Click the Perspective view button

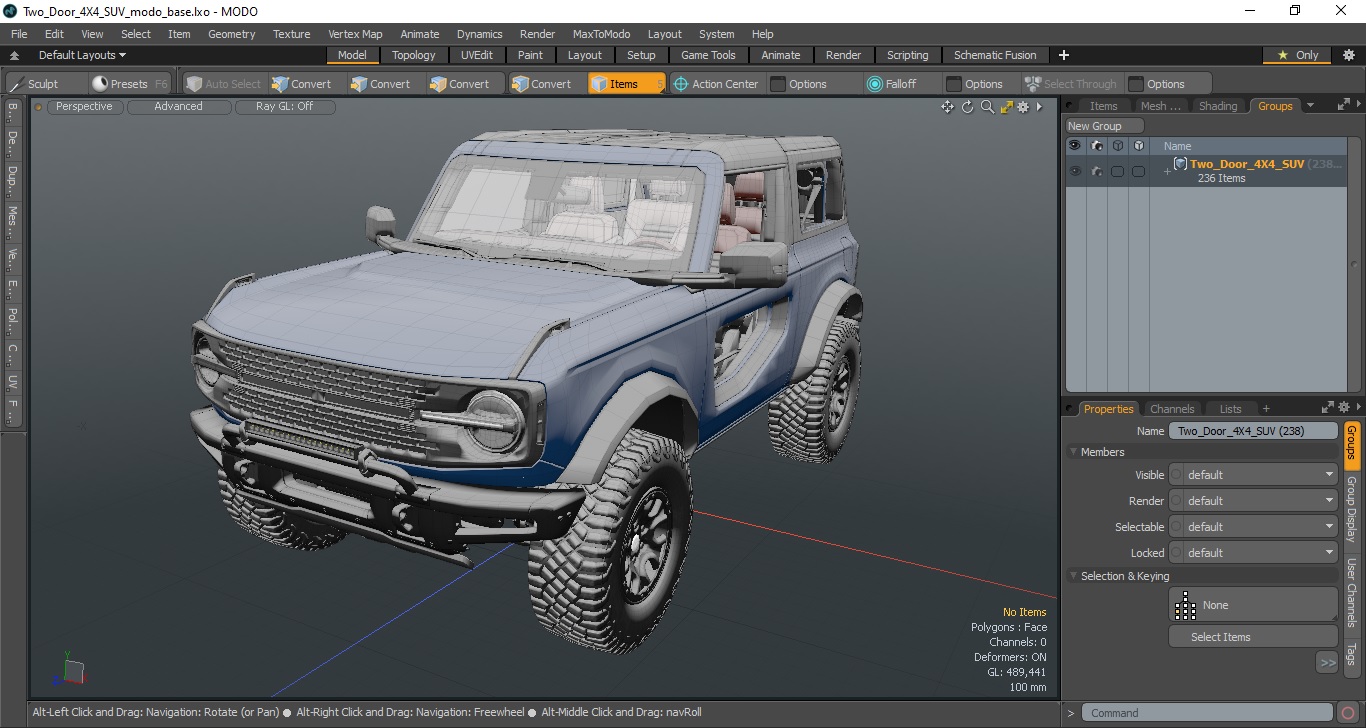[85, 107]
